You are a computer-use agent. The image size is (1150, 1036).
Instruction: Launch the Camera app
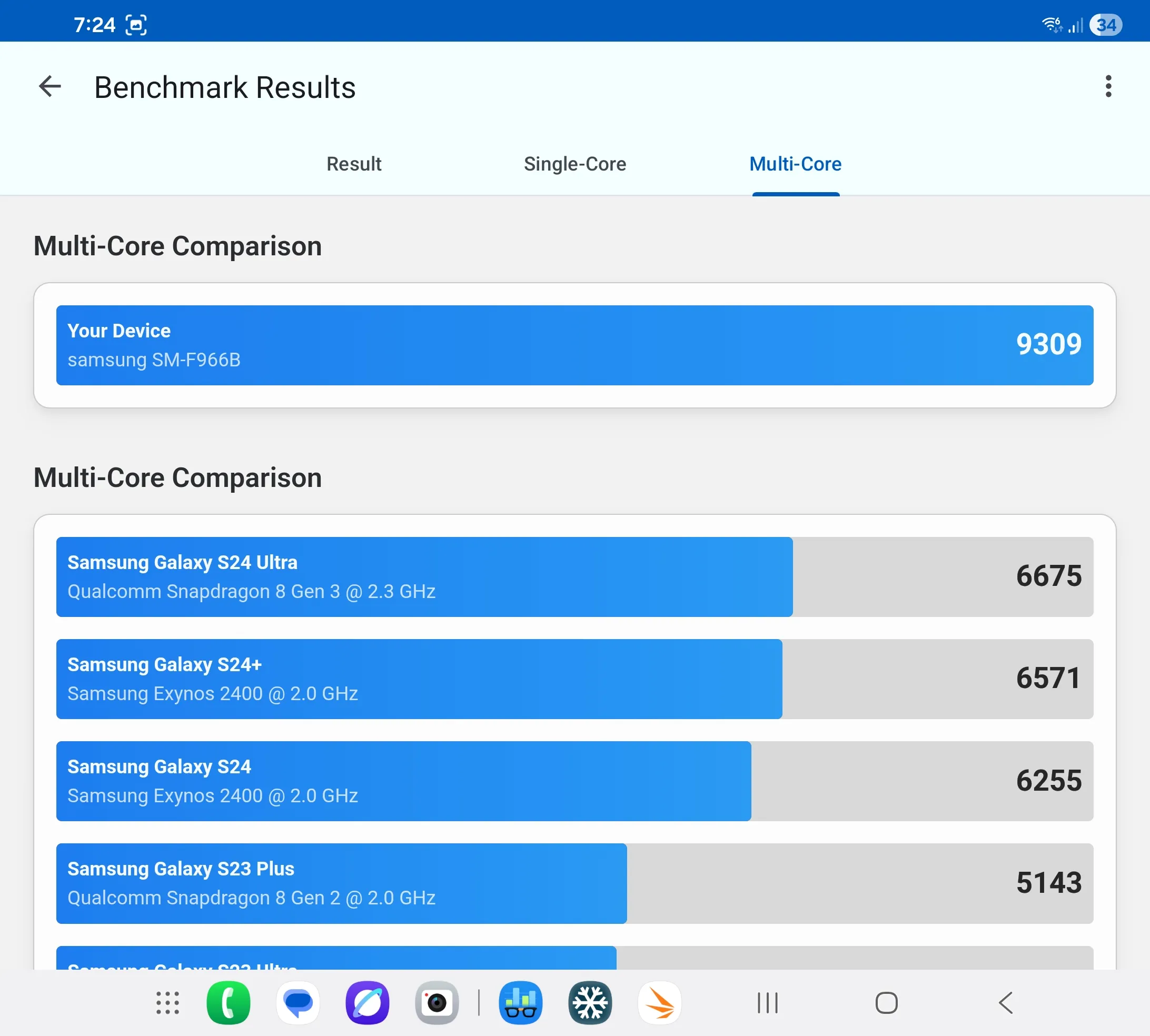point(437,1003)
